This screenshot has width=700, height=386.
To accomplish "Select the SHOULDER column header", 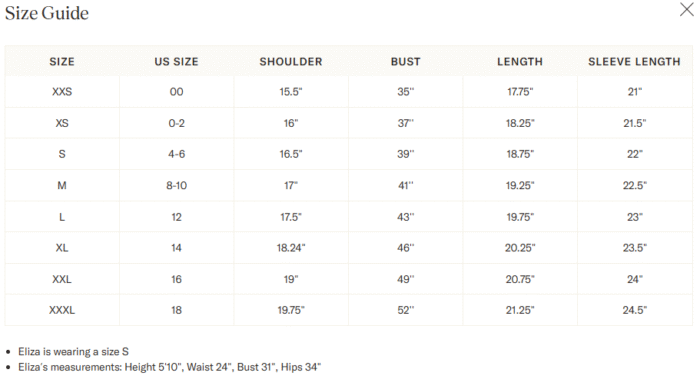I will coord(291,62).
